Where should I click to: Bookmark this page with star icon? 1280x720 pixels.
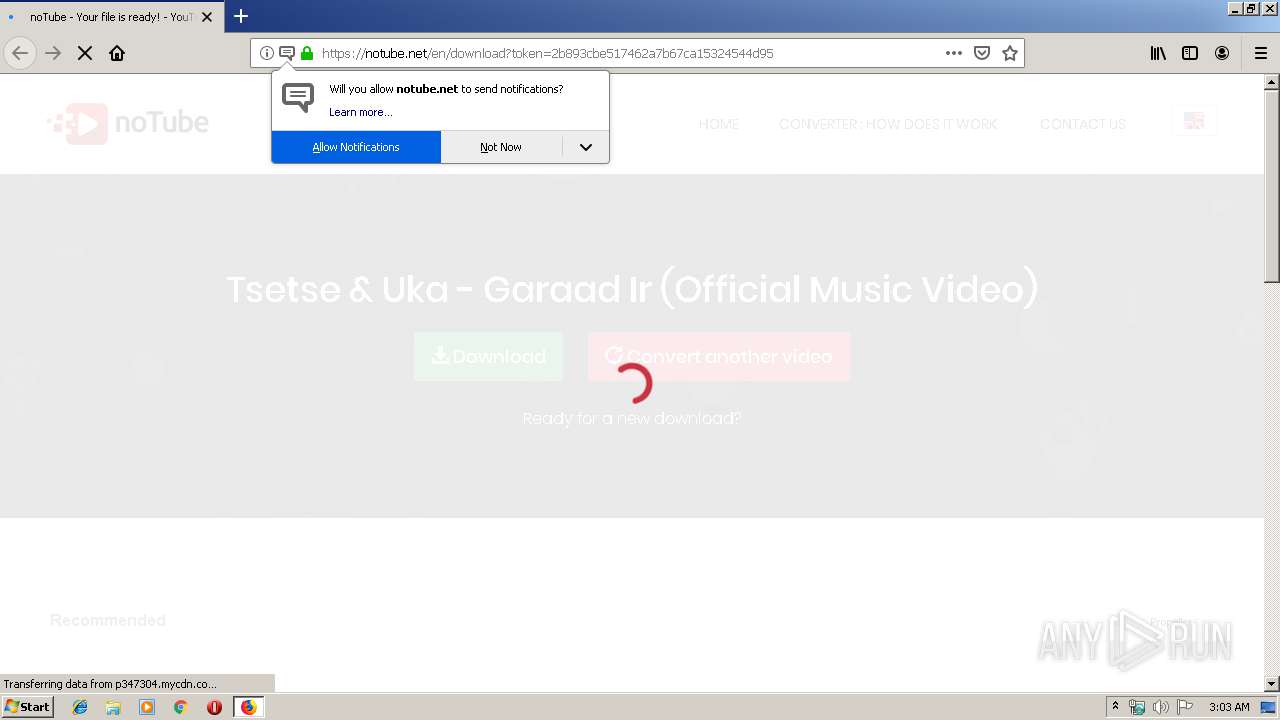click(x=1010, y=53)
